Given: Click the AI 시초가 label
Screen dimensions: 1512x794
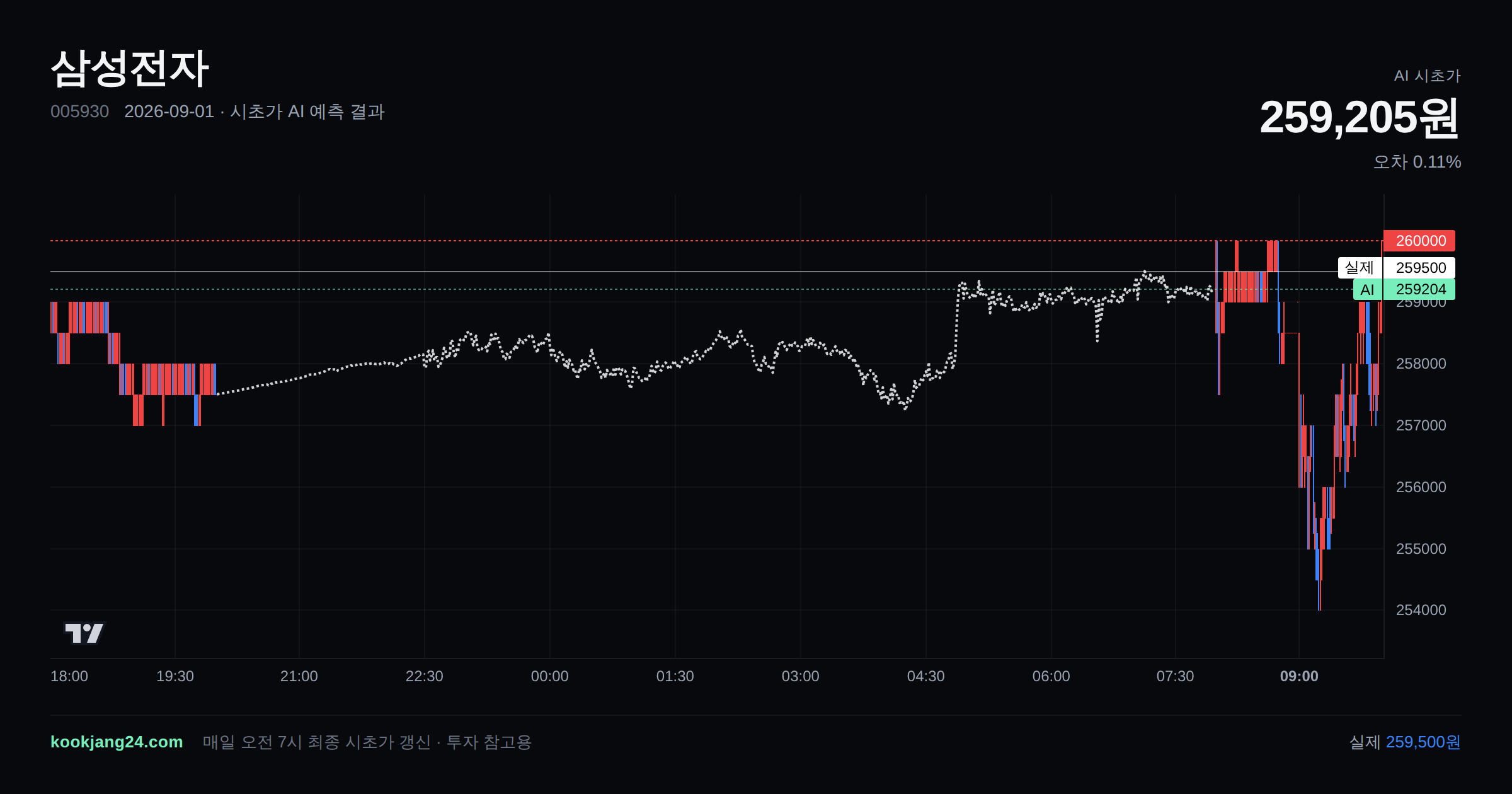Looking at the screenshot, I should (1427, 76).
